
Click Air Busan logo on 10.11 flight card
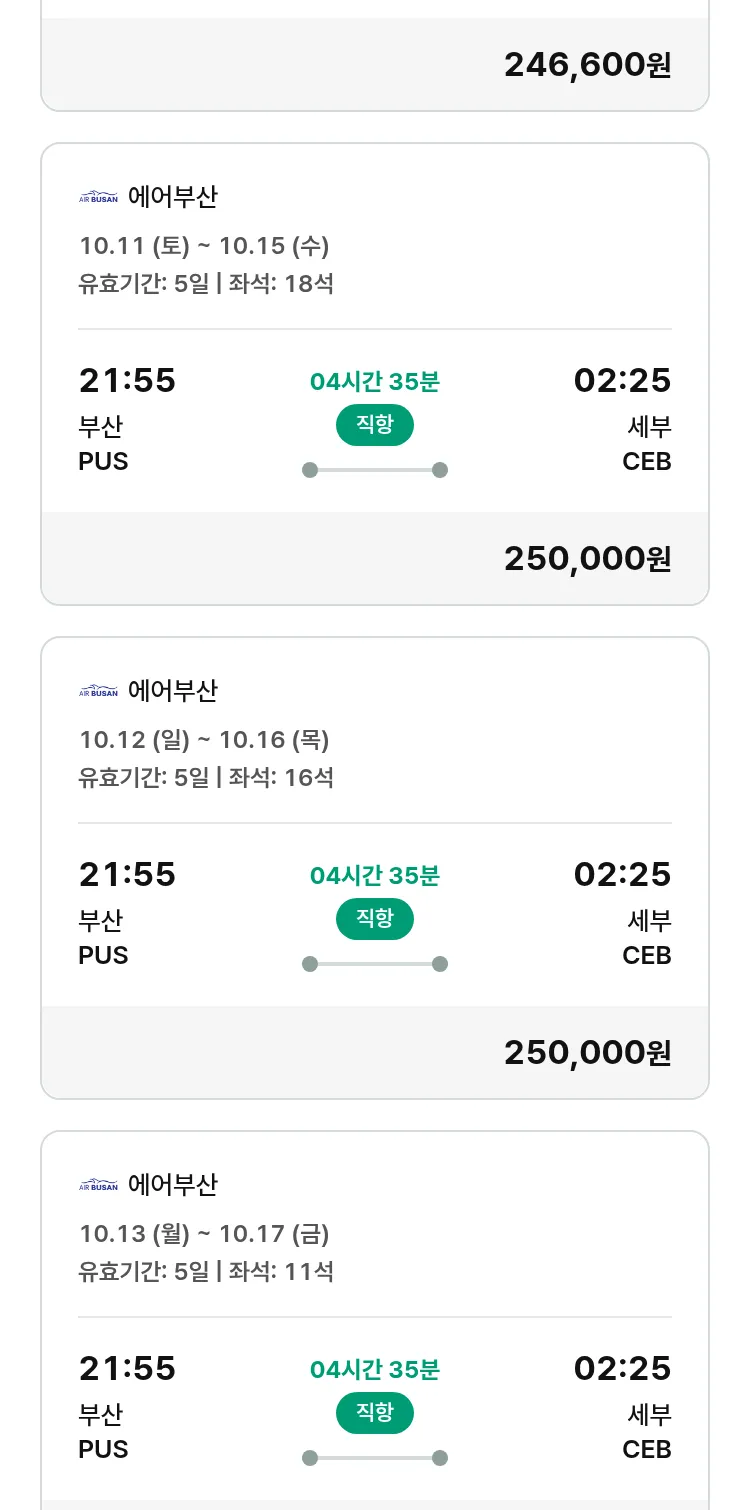98,197
